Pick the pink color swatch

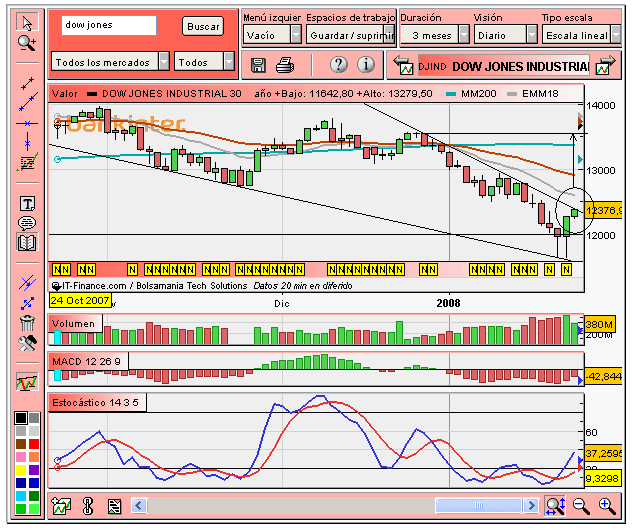[21, 457]
